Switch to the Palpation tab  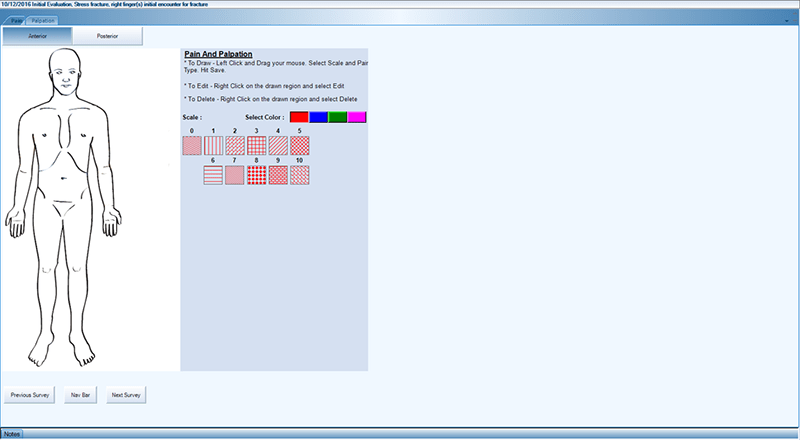(x=43, y=21)
